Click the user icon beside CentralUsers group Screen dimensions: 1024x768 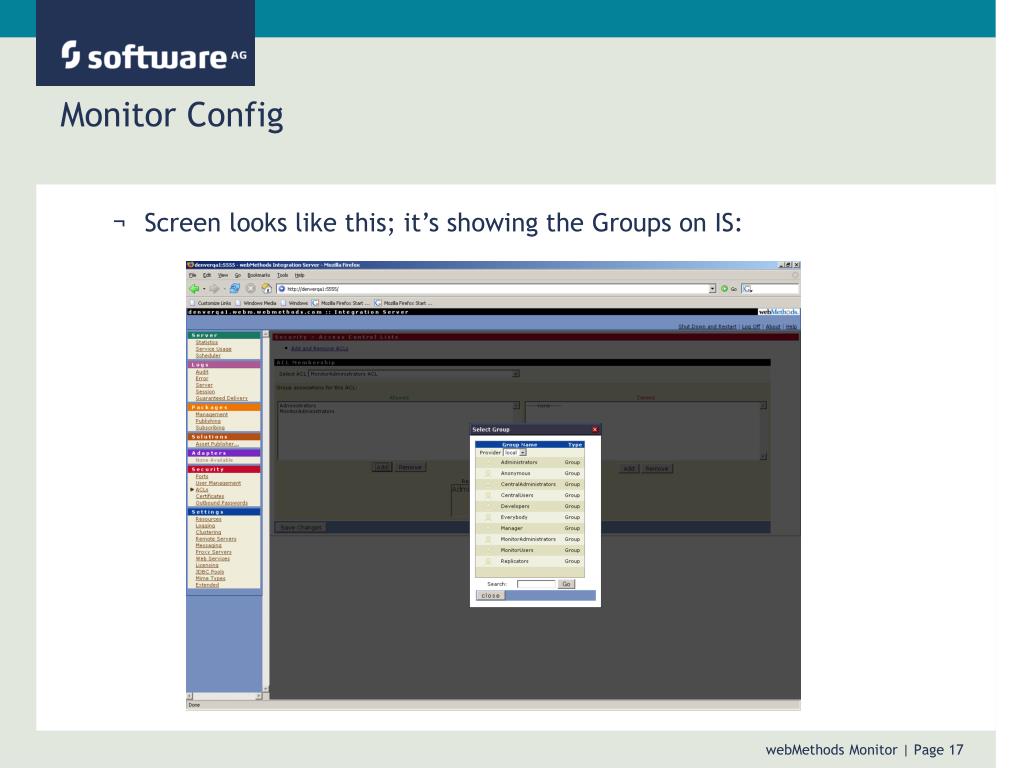coord(488,495)
